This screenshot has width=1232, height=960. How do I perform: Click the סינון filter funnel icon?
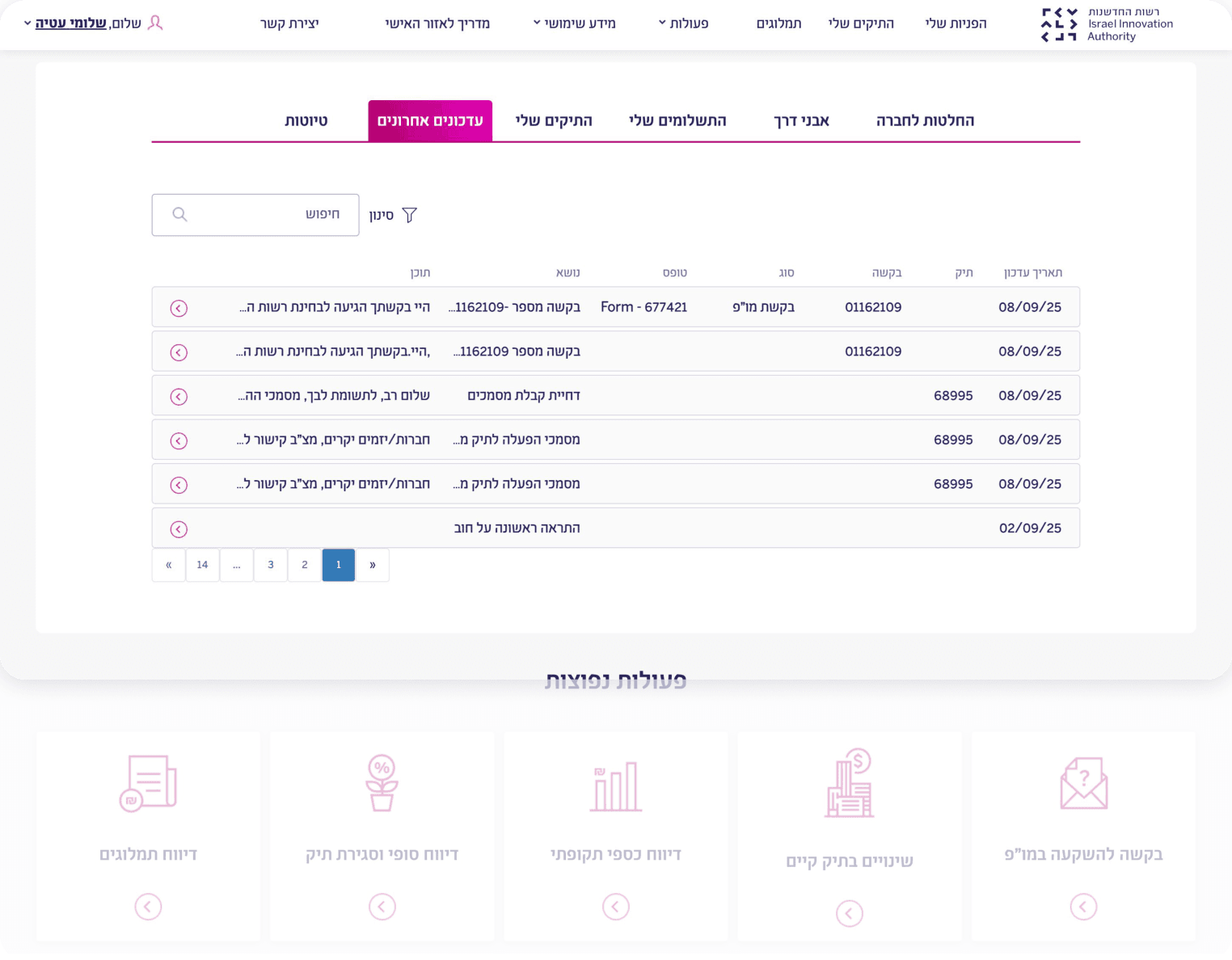pyautogui.click(x=410, y=215)
